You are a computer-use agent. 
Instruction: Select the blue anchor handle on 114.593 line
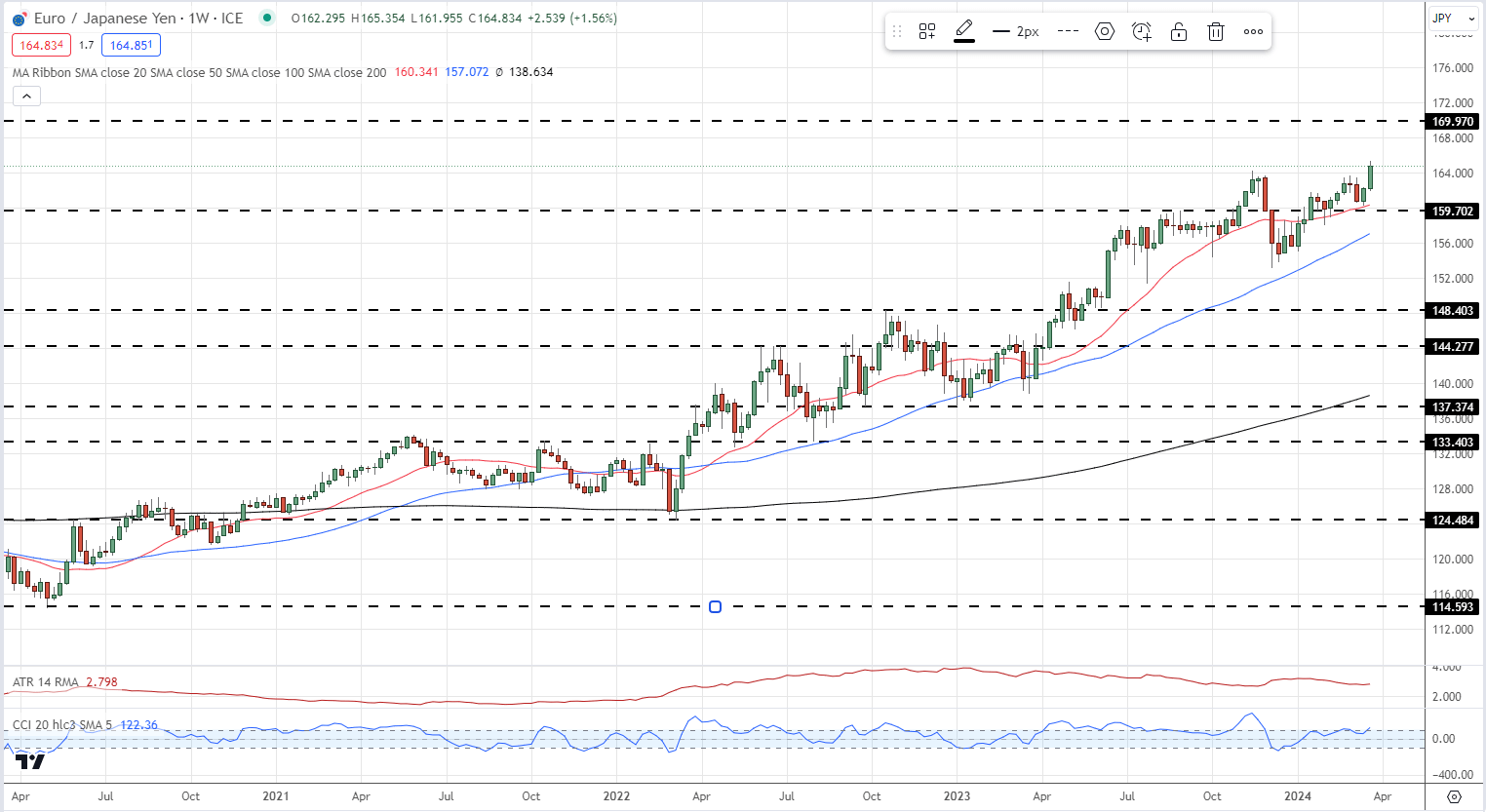click(x=715, y=607)
